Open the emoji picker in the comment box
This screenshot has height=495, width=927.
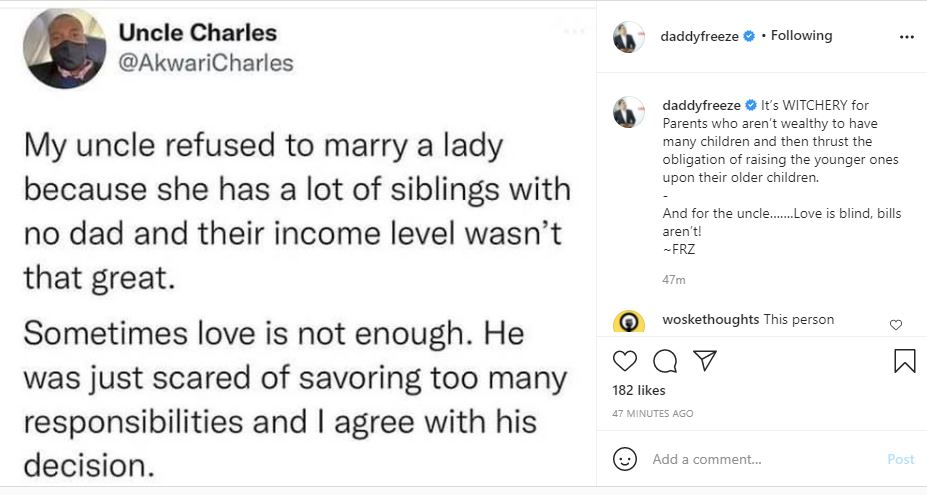tap(626, 459)
